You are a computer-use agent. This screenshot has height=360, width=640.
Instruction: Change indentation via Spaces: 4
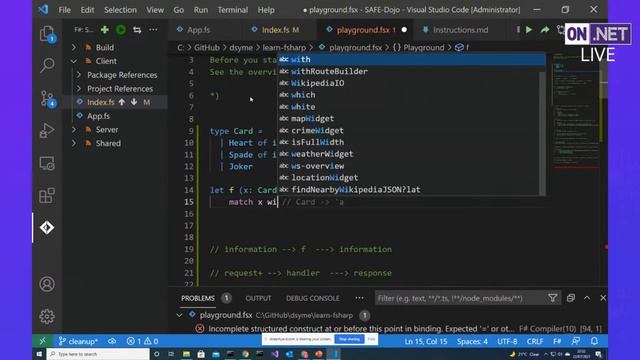(x=472, y=341)
